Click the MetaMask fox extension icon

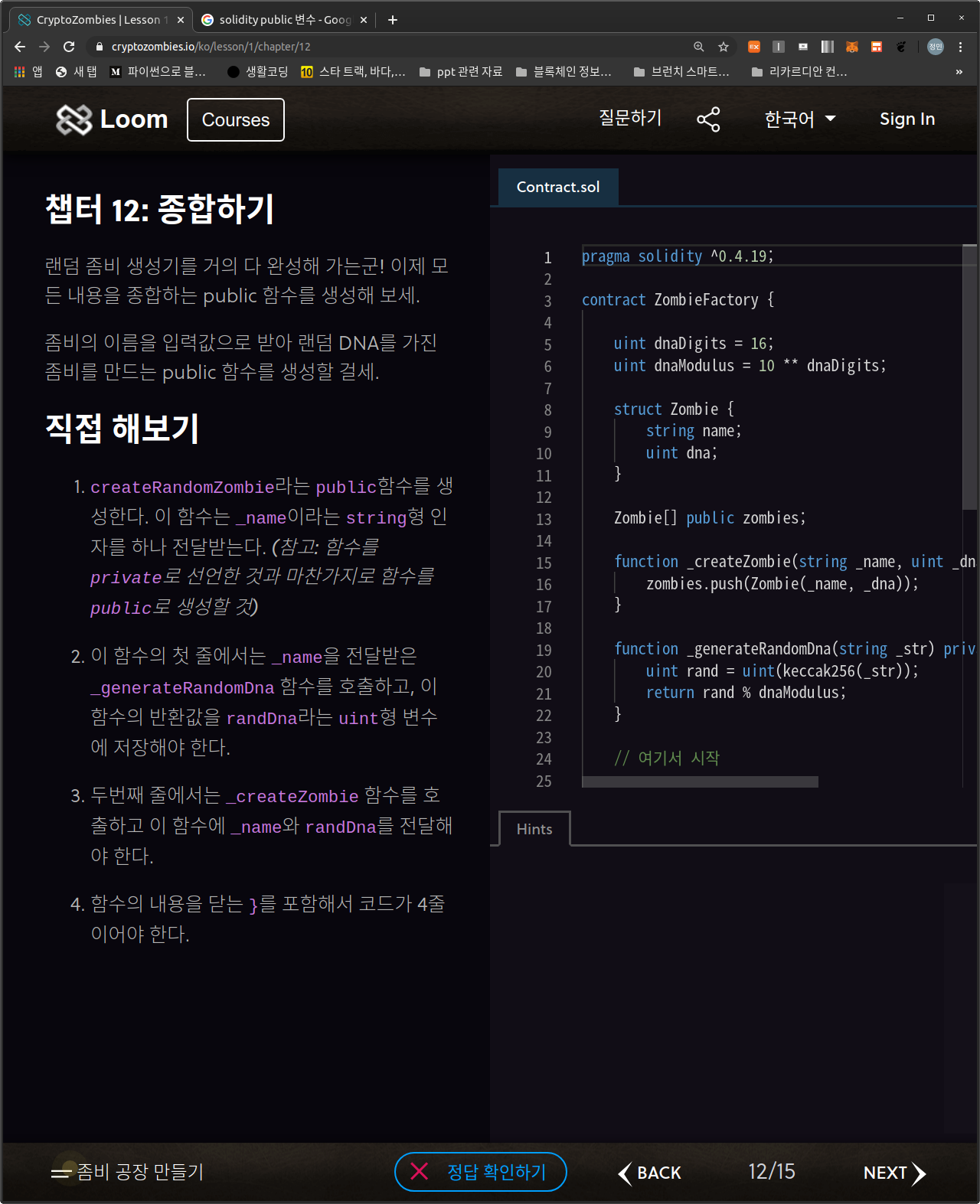[x=852, y=47]
